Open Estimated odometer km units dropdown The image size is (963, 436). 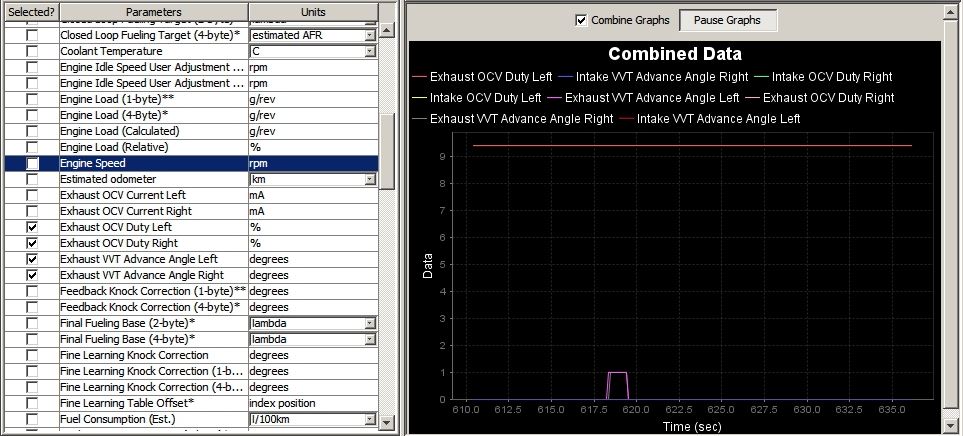(370, 179)
